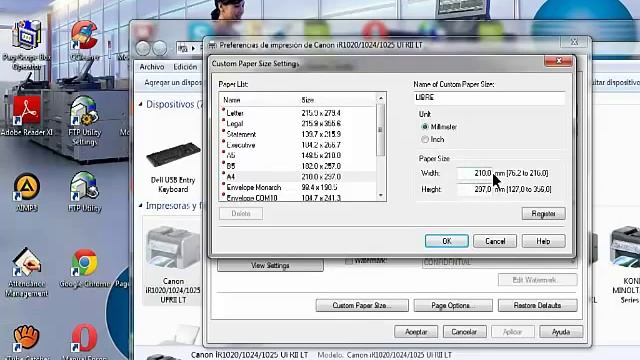
Task: Click the Width input field
Action: point(474,173)
